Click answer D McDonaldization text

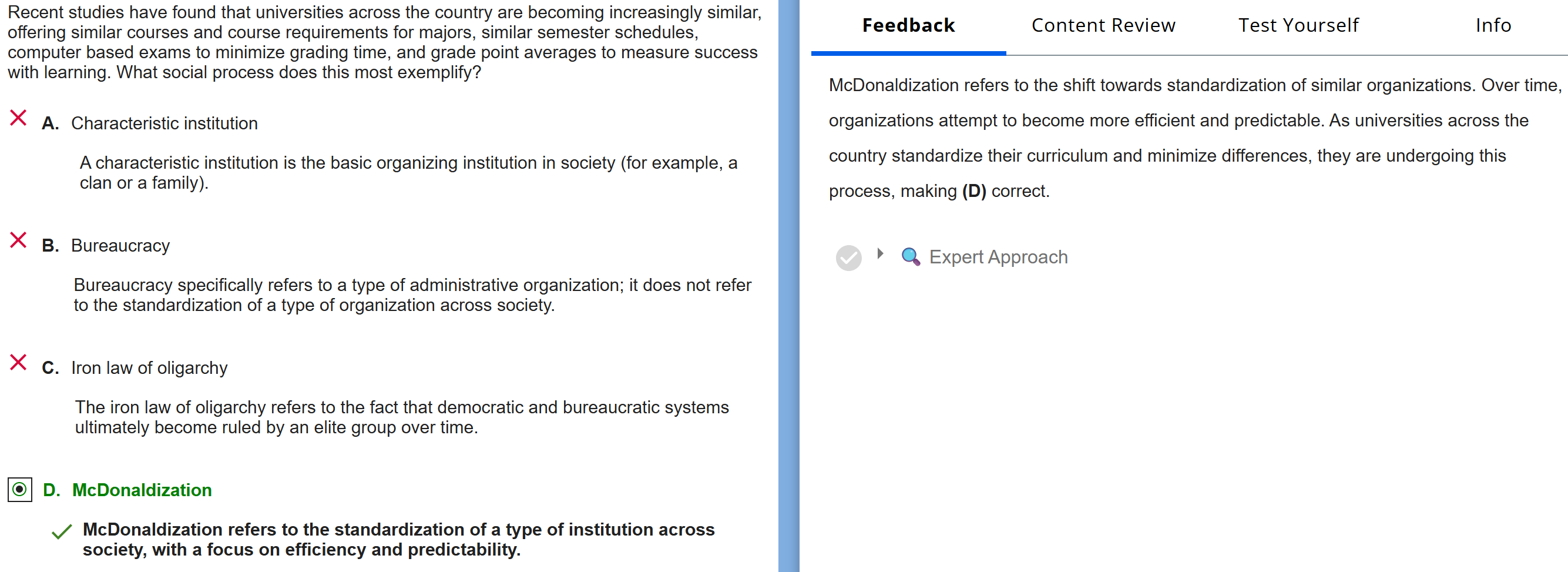coord(142,490)
